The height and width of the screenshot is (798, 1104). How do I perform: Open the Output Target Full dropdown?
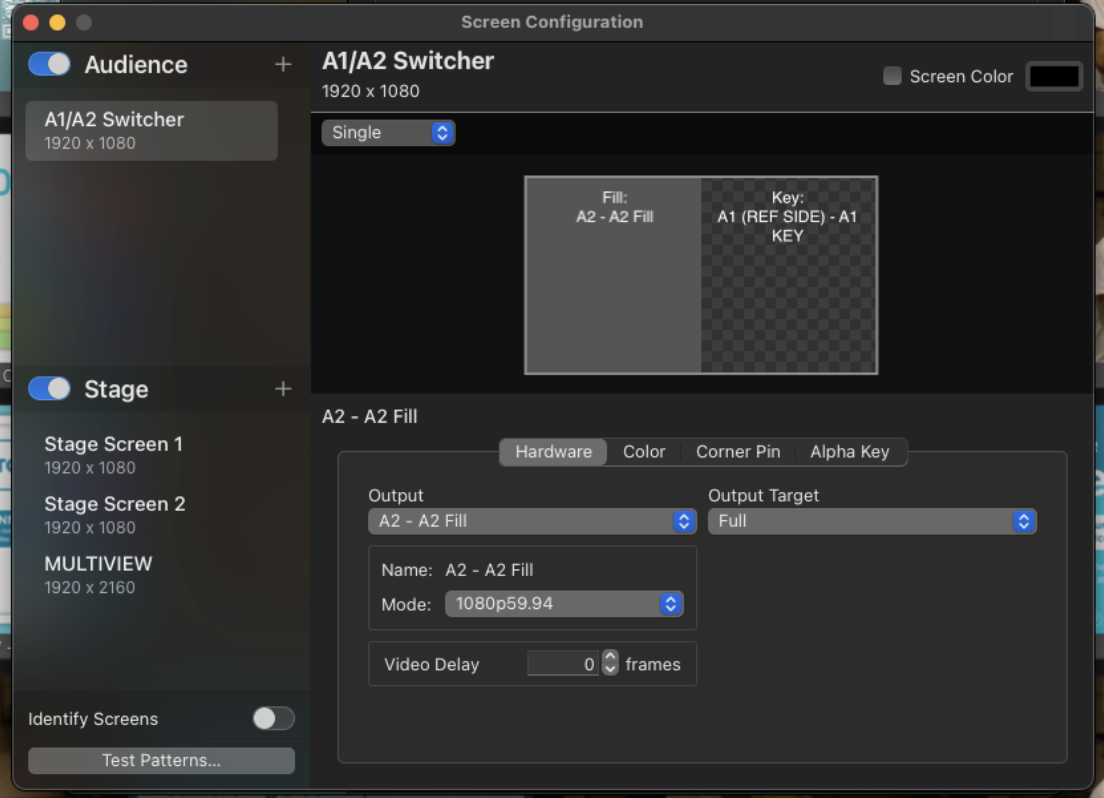click(x=872, y=521)
